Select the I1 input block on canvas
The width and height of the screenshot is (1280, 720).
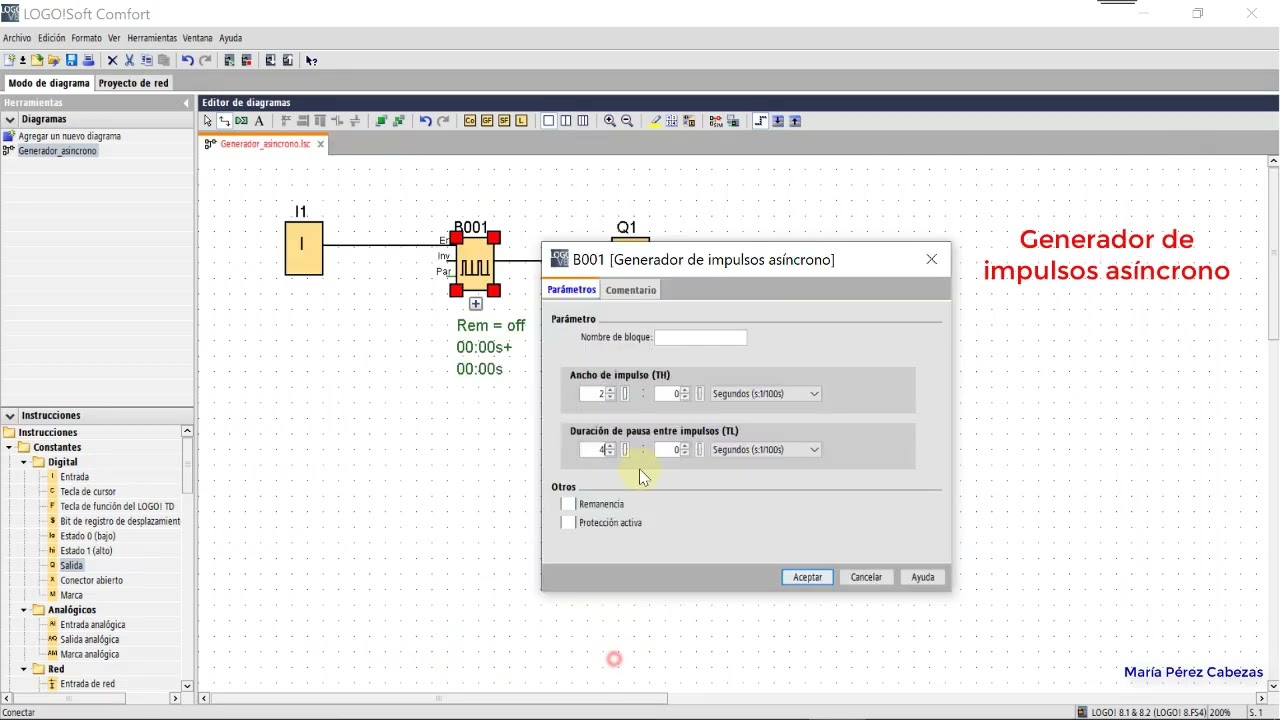coord(304,248)
